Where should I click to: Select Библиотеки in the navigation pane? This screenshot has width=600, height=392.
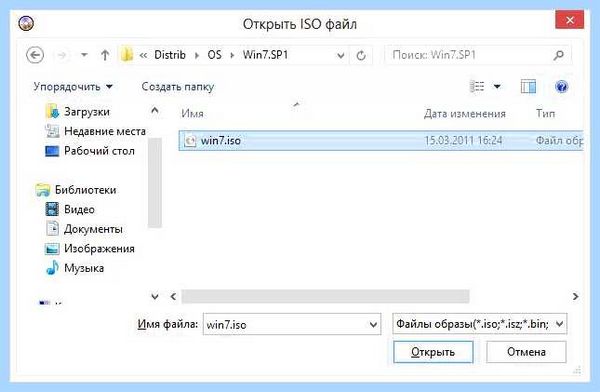tap(76, 190)
